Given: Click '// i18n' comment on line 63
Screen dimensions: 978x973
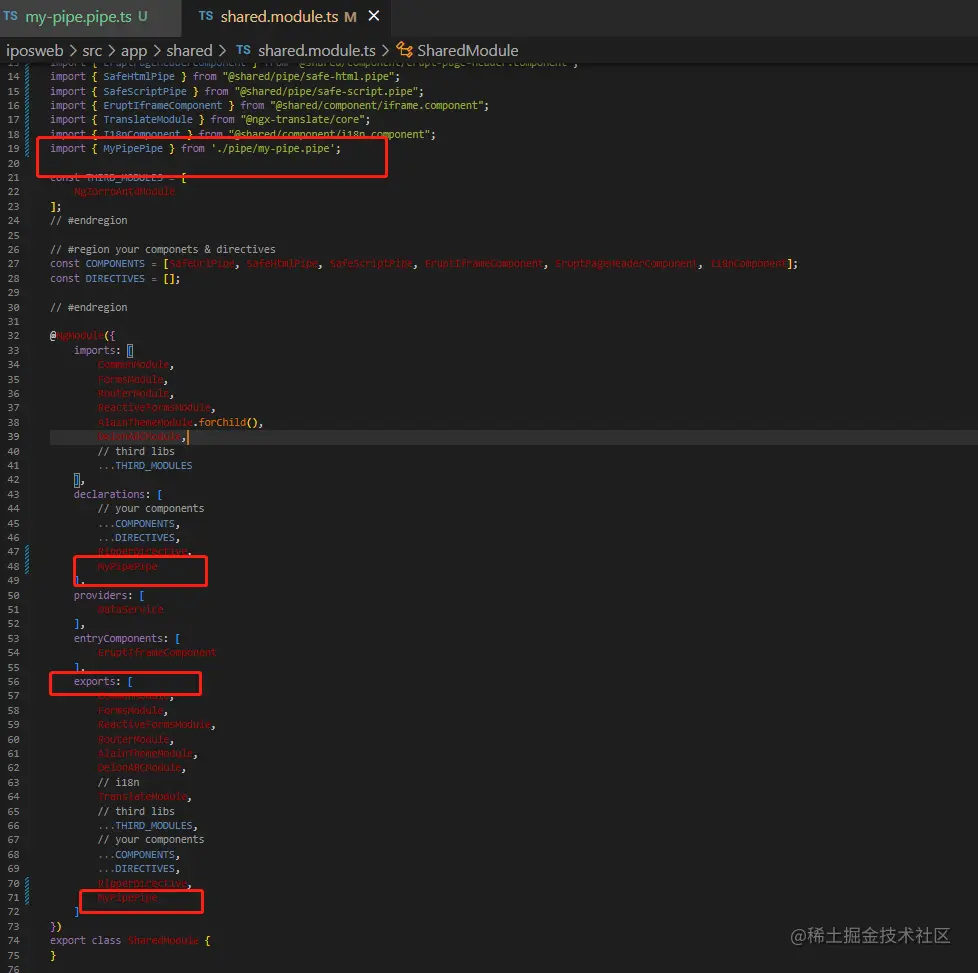Looking at the screenshot, I should coord(119,782).
